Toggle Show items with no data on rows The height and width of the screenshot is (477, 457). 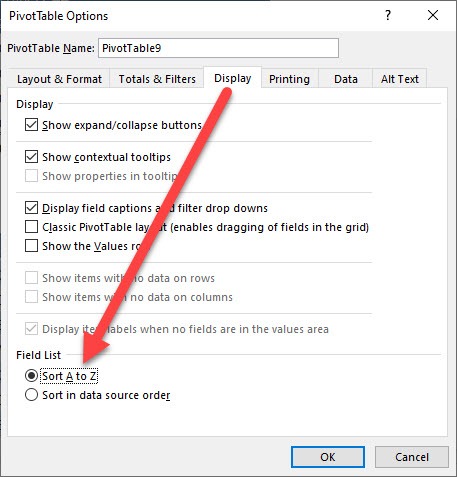point(31,278)
